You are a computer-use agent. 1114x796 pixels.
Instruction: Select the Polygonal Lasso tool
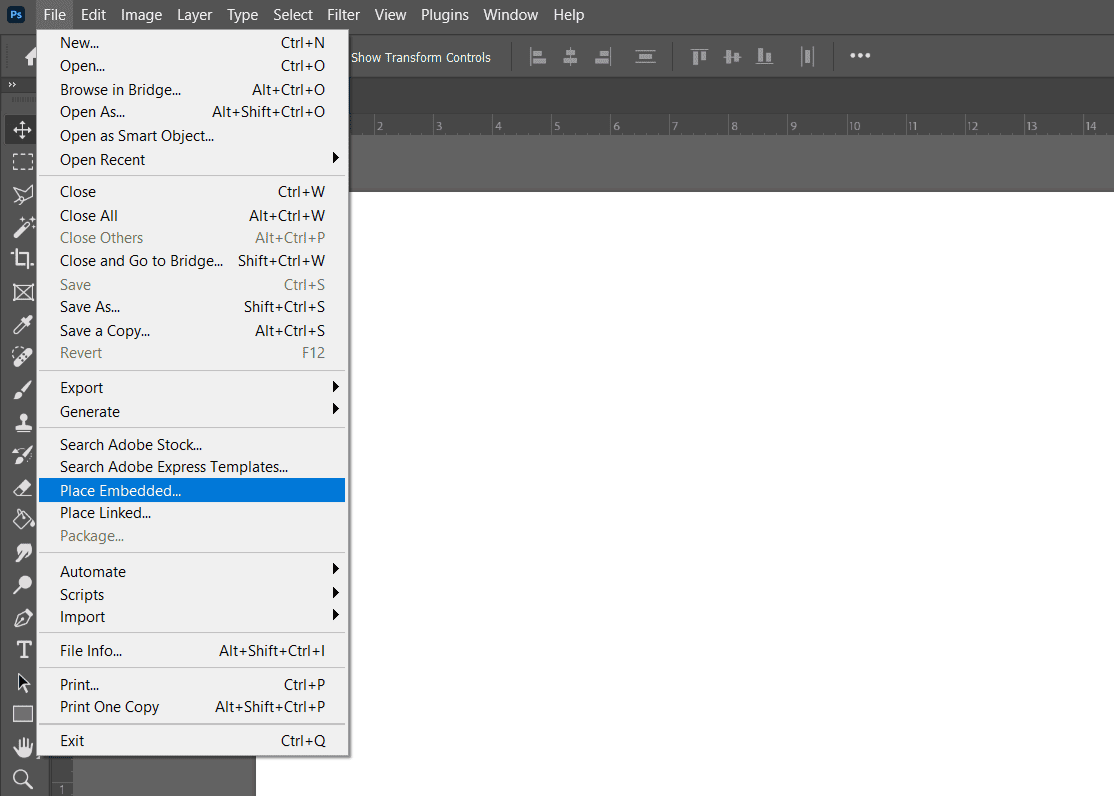(x=23, y=194)
